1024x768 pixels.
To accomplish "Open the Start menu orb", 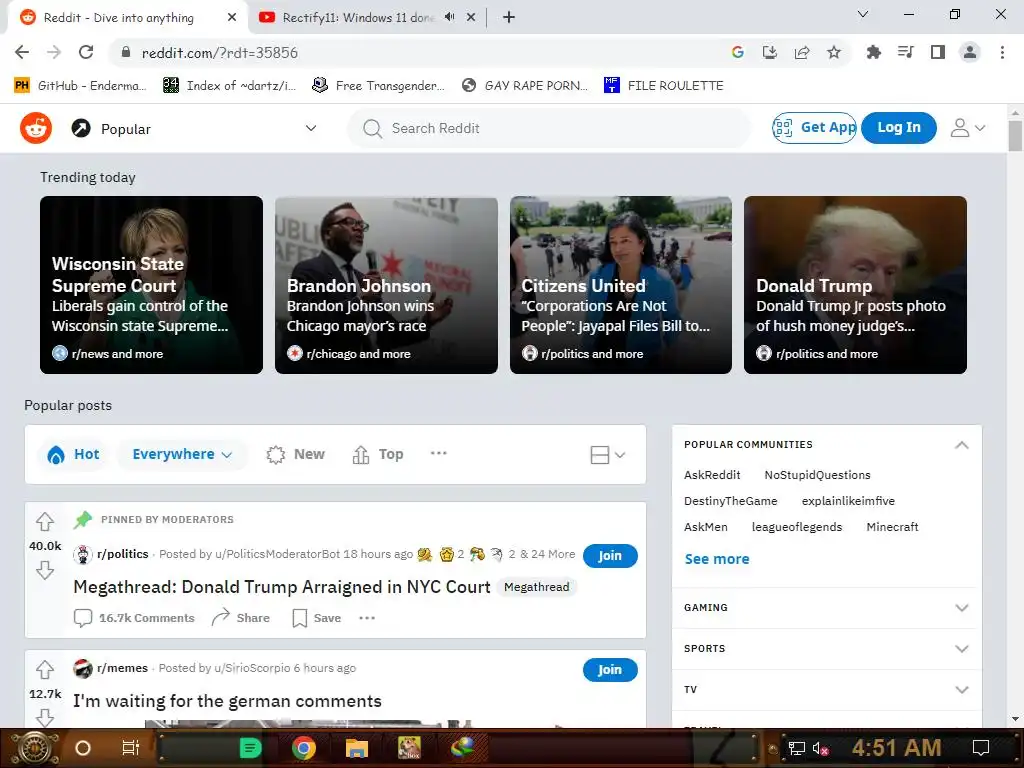I will pos(34,748).
